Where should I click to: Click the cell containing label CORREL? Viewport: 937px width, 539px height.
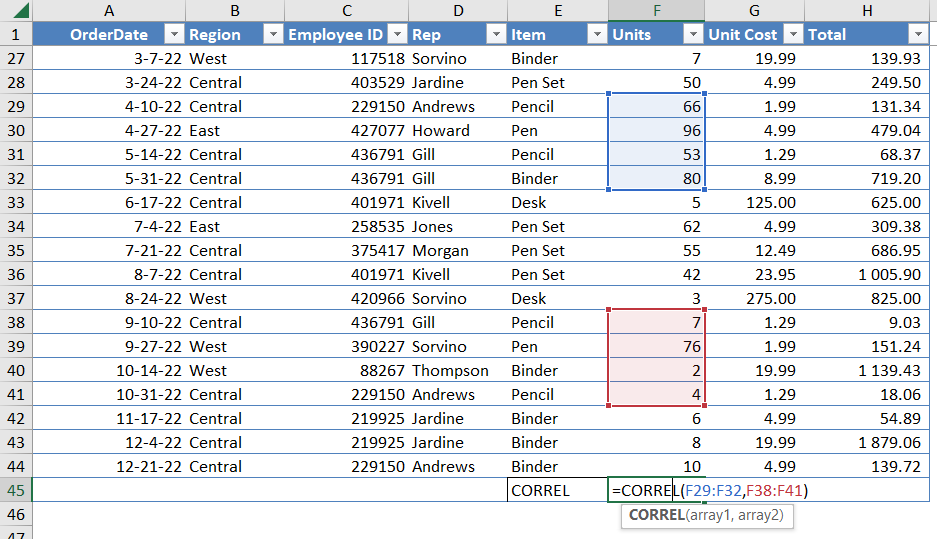[558, 490]
